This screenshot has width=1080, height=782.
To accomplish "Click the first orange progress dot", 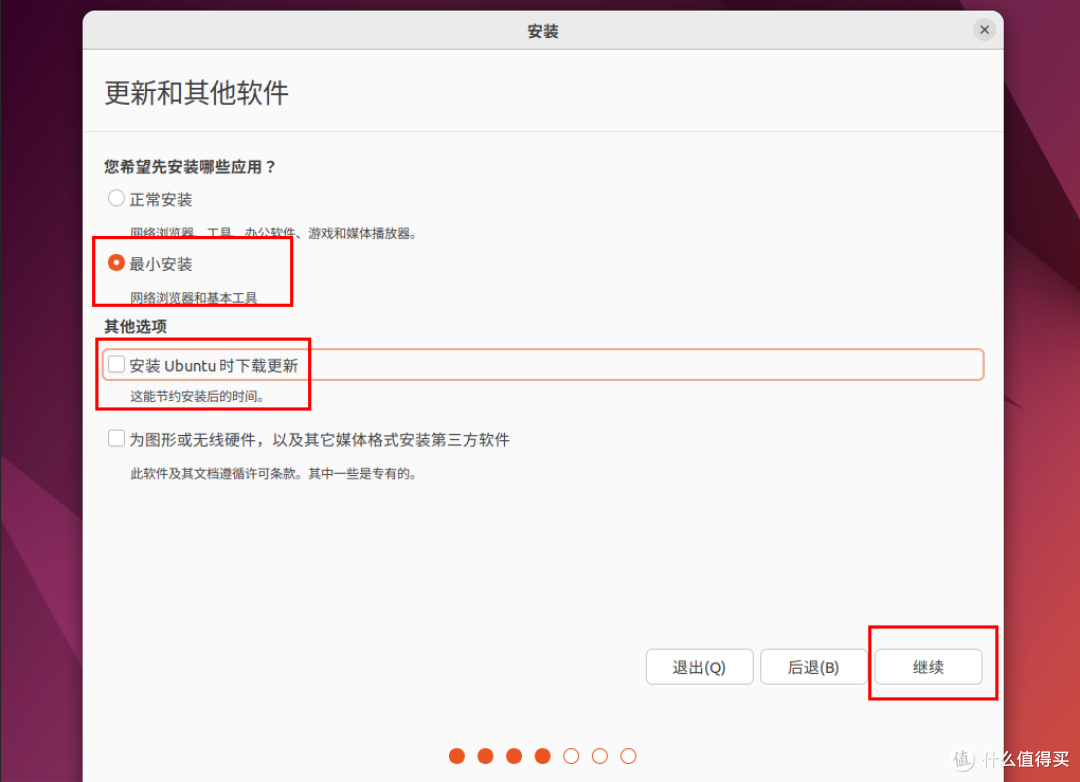I will click(457, 756).
